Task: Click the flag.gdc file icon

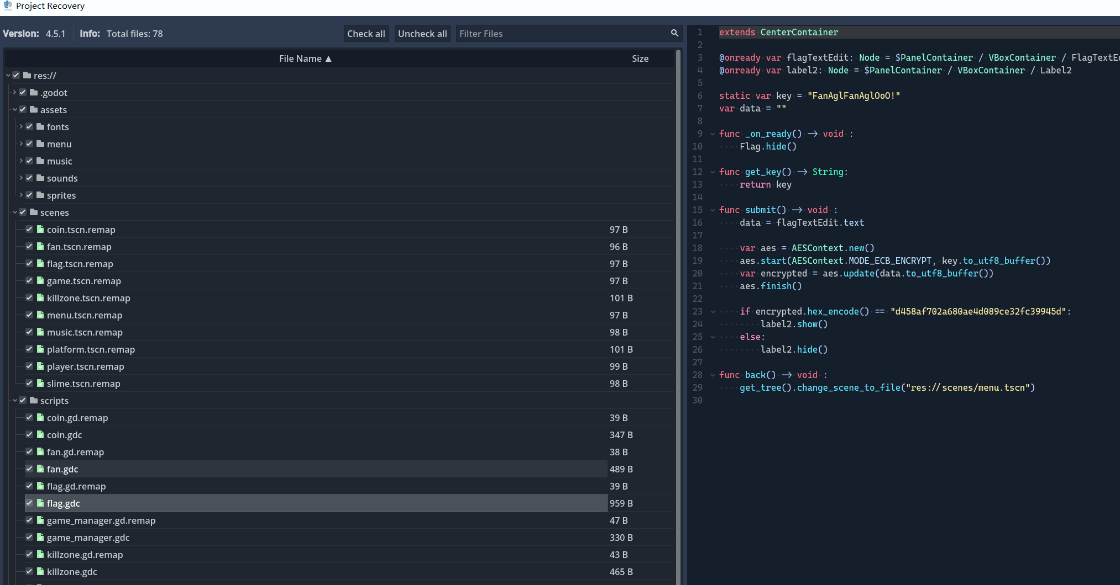Action: [x=40, y=503]
